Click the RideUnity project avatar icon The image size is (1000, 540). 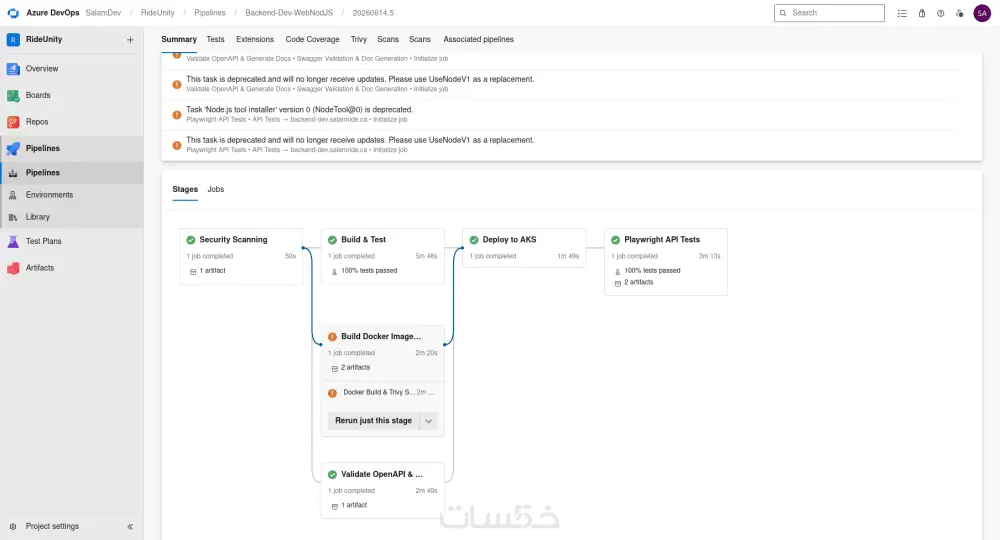13,40
